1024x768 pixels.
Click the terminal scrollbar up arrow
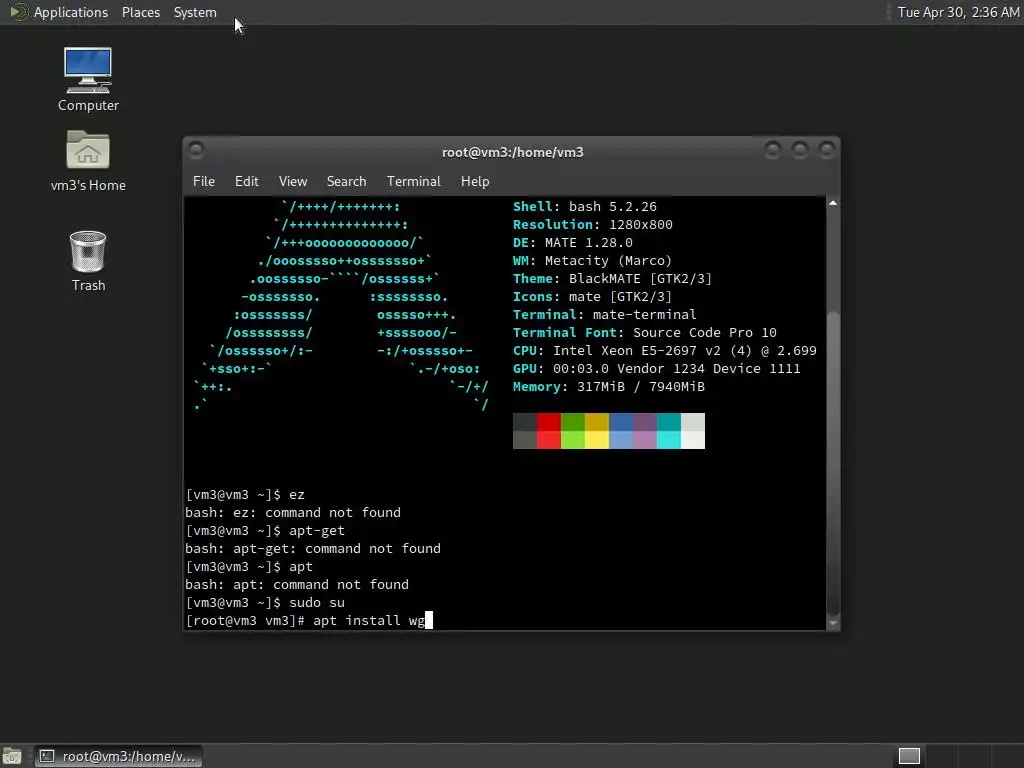(833, 204)
